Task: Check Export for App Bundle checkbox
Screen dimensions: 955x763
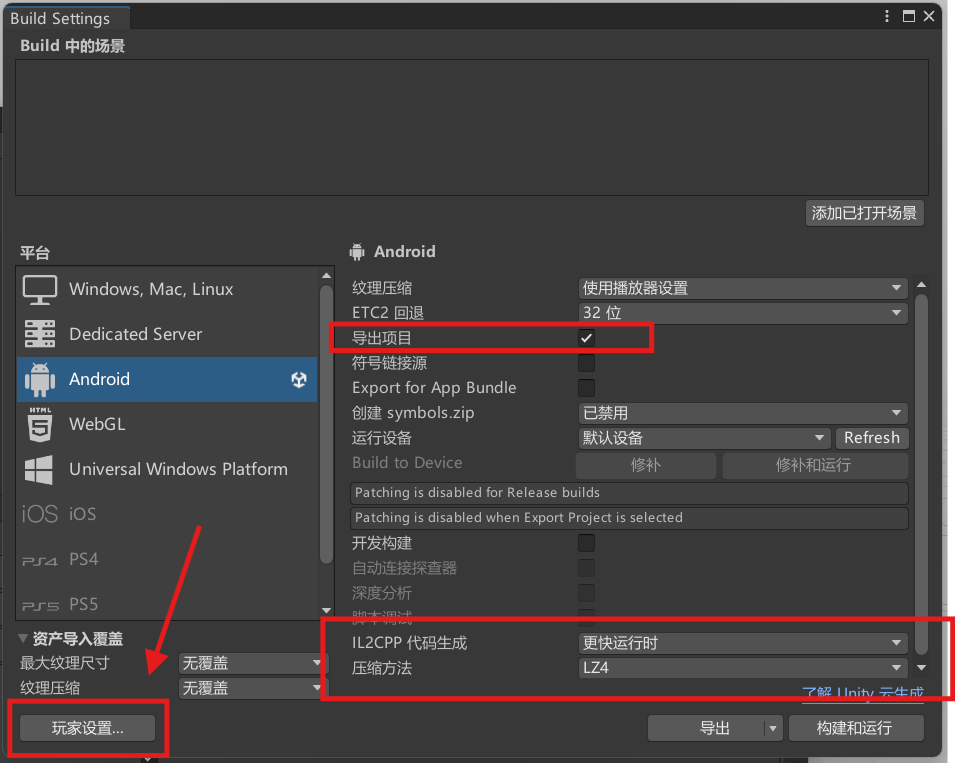Action: coord(587,388)
